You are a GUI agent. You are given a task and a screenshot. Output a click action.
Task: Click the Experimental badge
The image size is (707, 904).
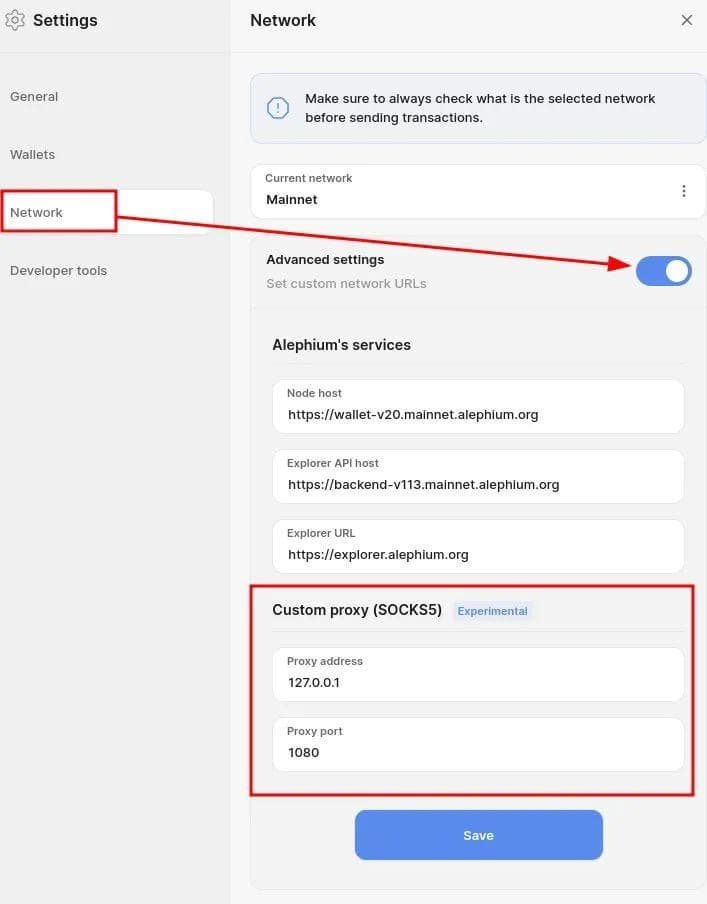pos(492,611)
